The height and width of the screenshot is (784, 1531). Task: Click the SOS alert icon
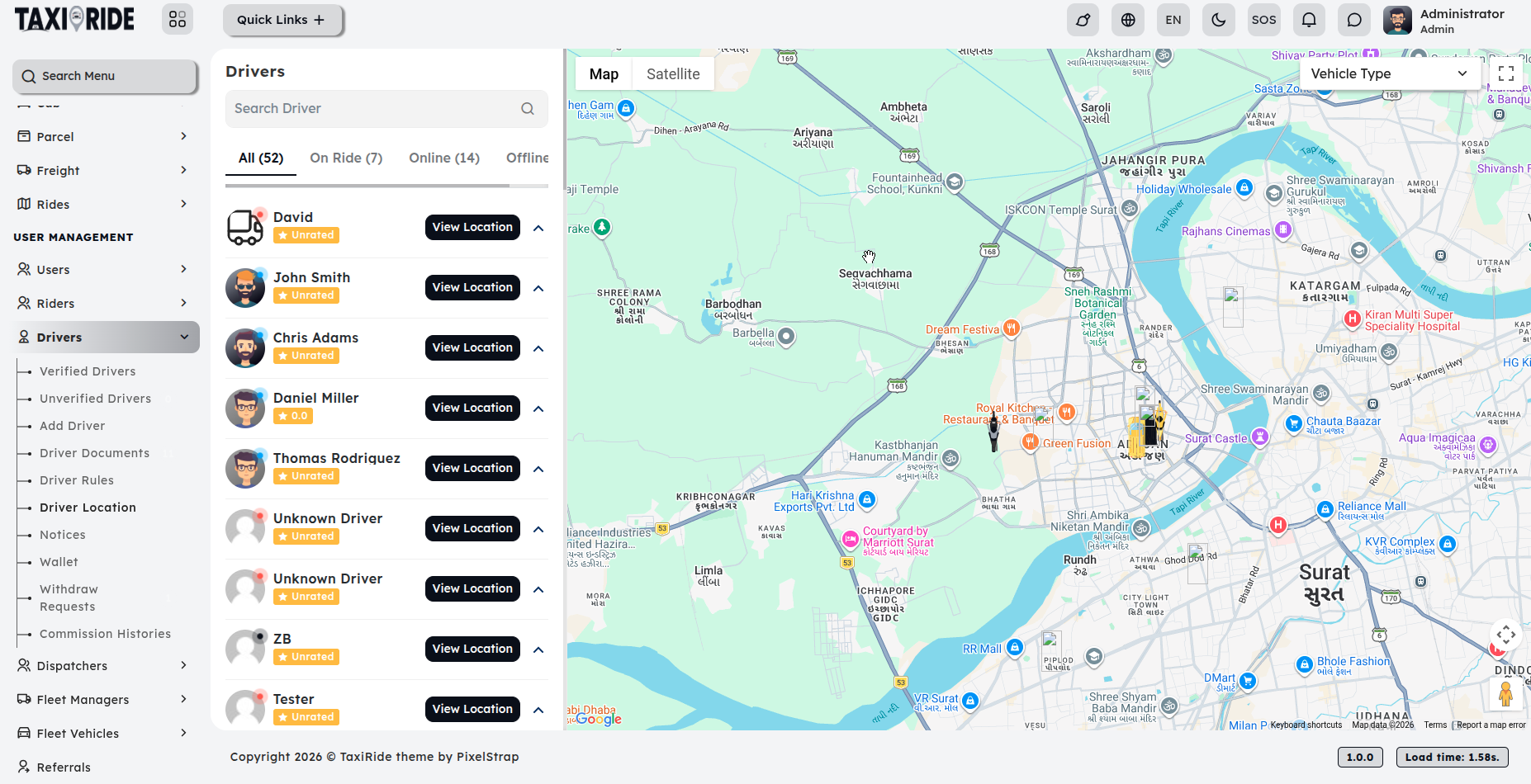pos(1263,20)
